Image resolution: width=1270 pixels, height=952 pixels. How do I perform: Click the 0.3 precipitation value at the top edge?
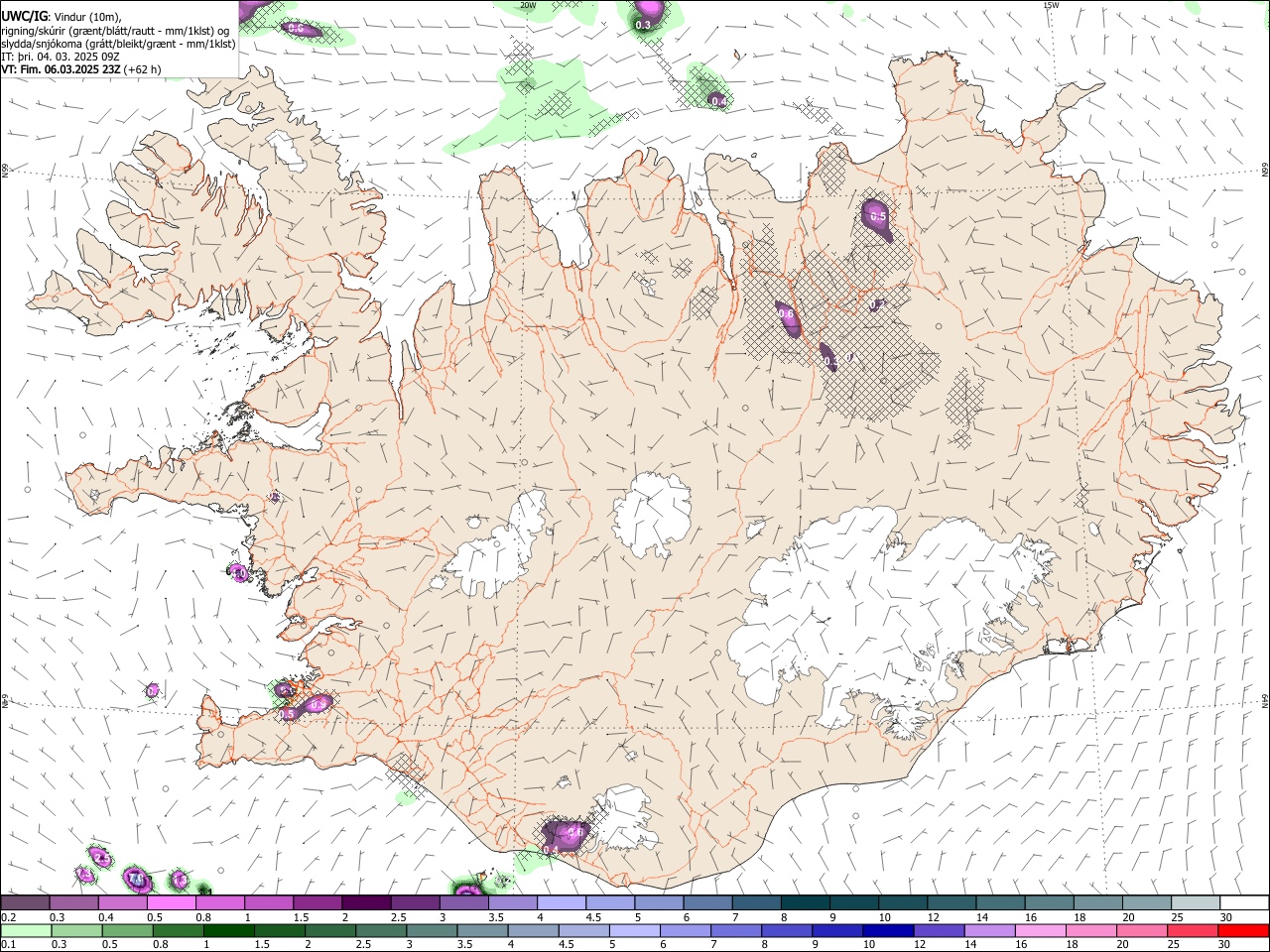(643, 24)
